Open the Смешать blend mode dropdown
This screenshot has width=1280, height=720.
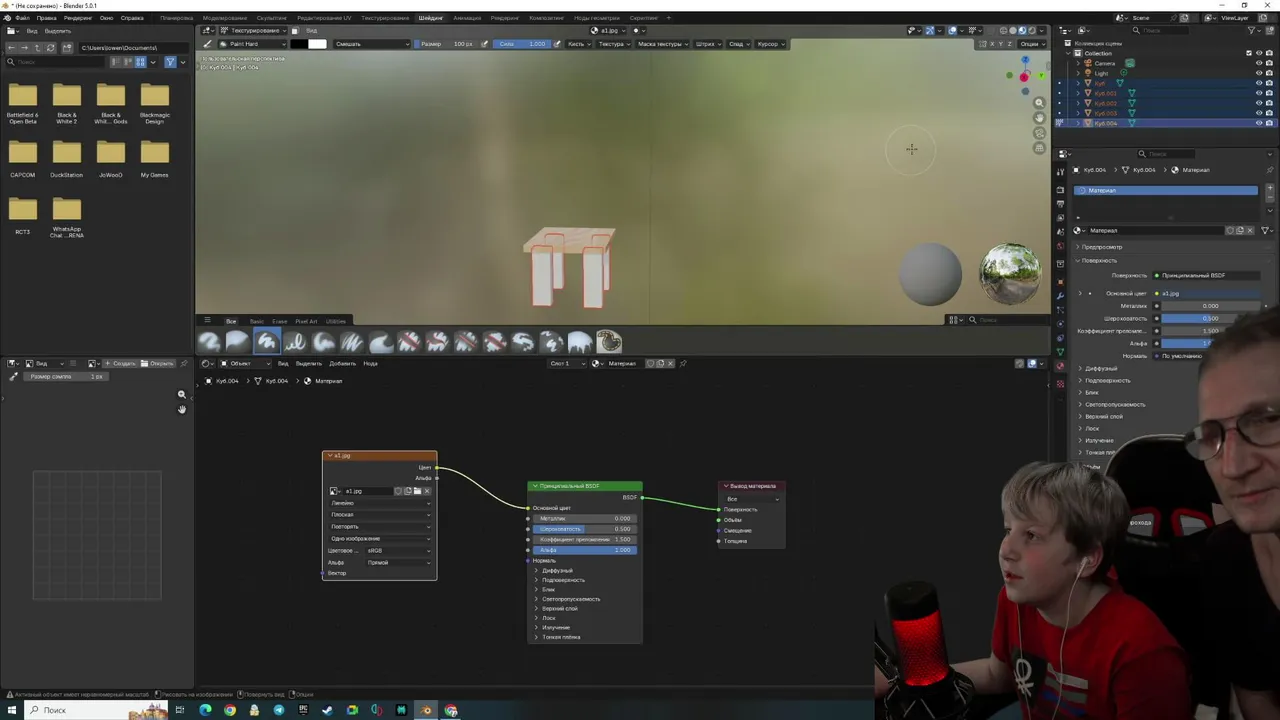(371, 44)
